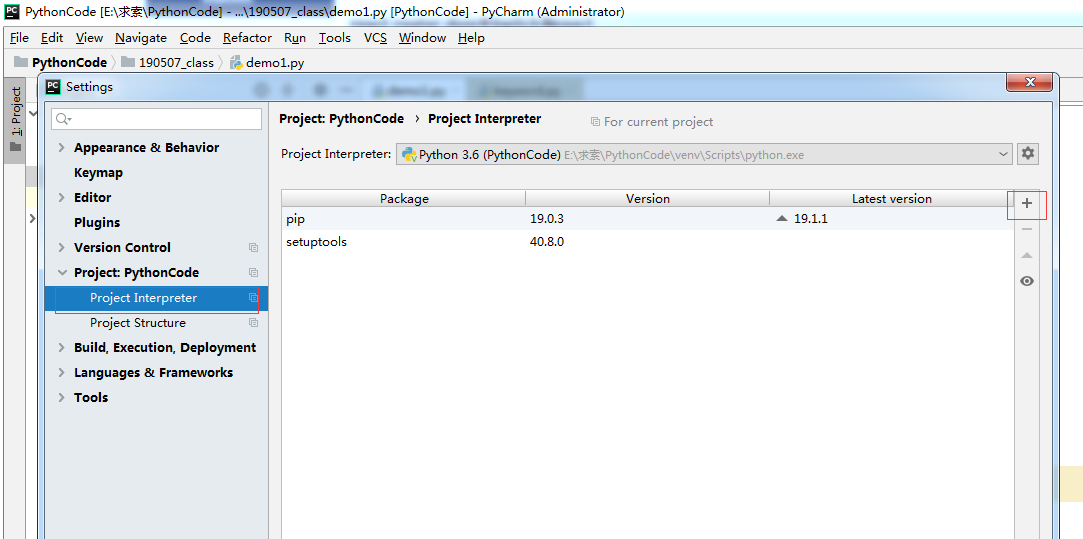This screenshot has height=539, width=1083.
Task: Open the interpreter gear settings icon
Action: [1028, 154]
